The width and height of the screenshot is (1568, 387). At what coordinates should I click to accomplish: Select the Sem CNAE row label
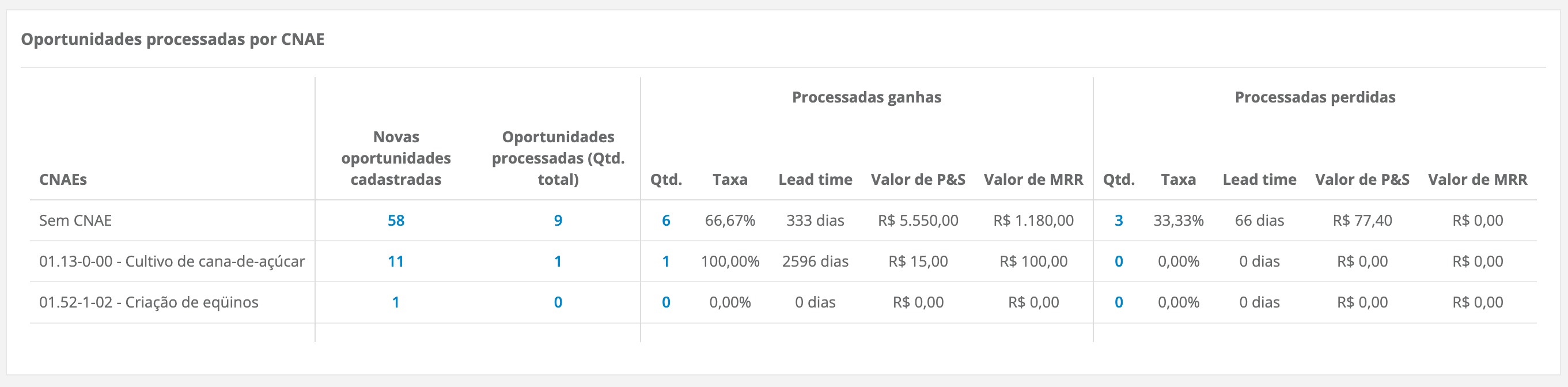[x=75, y=220]
